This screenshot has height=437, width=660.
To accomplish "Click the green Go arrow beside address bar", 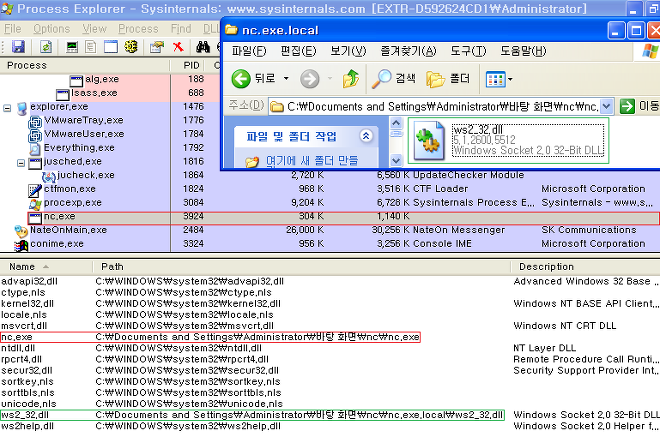I will pos(627,106).
